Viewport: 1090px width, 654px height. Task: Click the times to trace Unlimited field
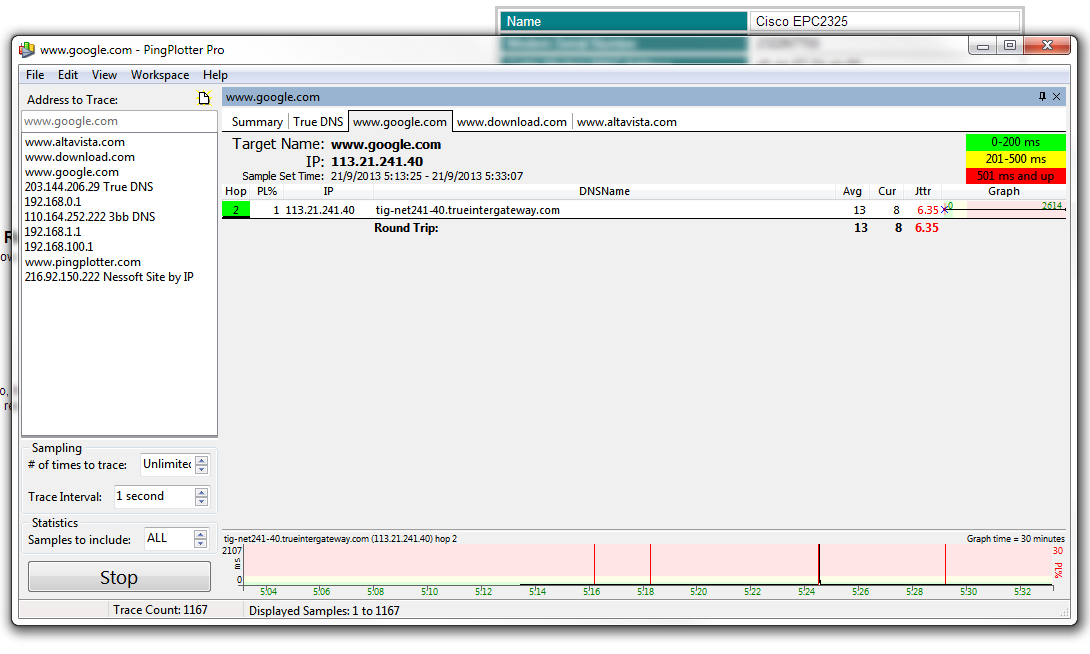[167, 464]
